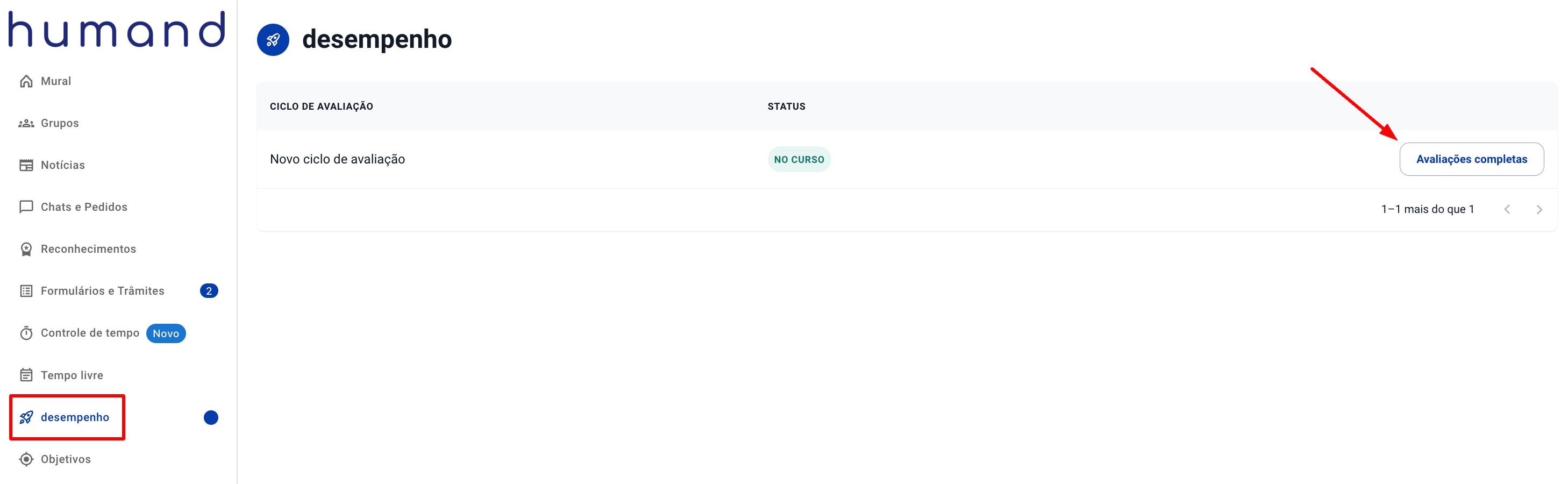1568x484 pixels.
Task: Click the badge showing 2 notifications
Action: [209, 291]
